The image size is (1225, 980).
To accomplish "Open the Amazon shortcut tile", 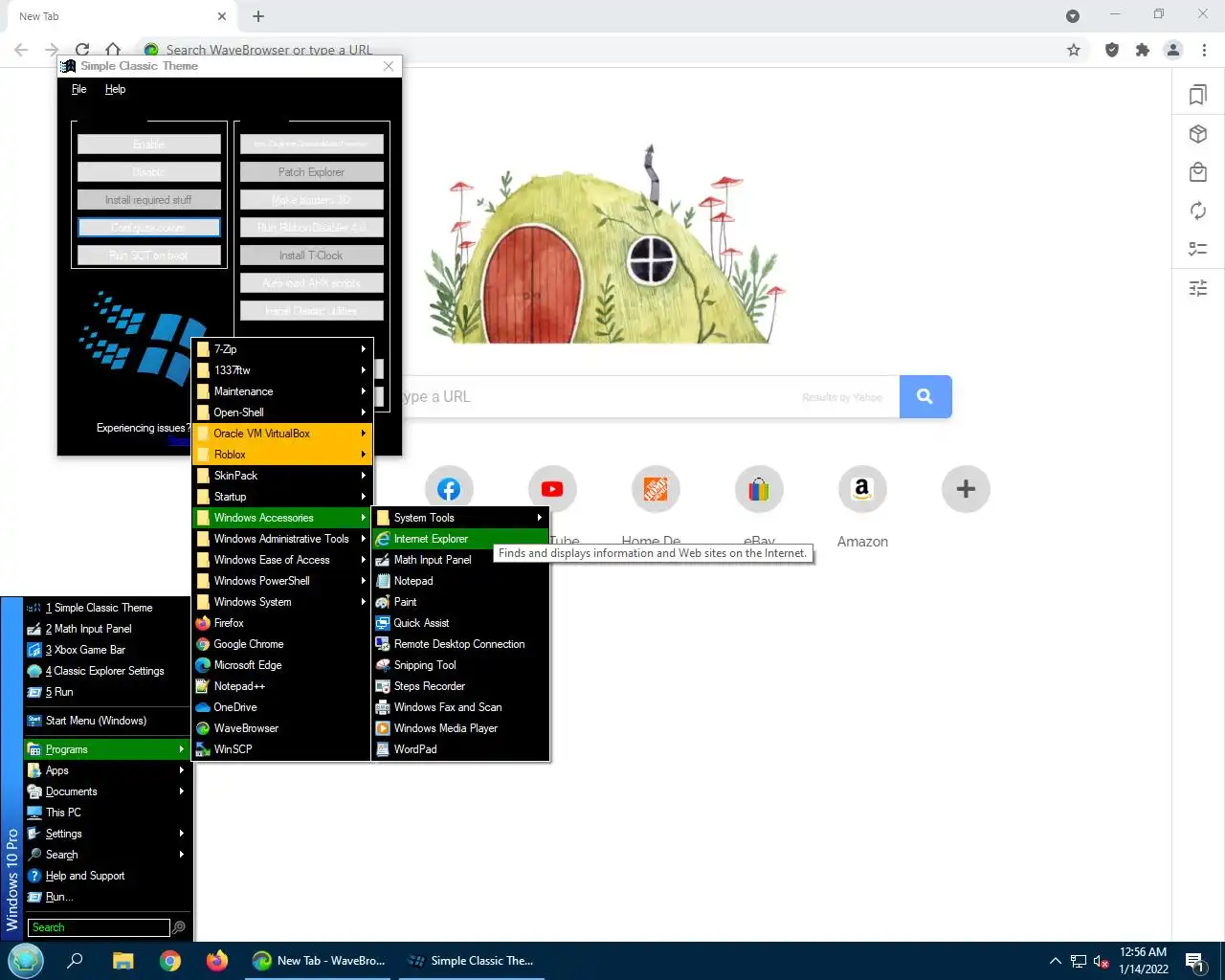I will [x=862, y=489].
